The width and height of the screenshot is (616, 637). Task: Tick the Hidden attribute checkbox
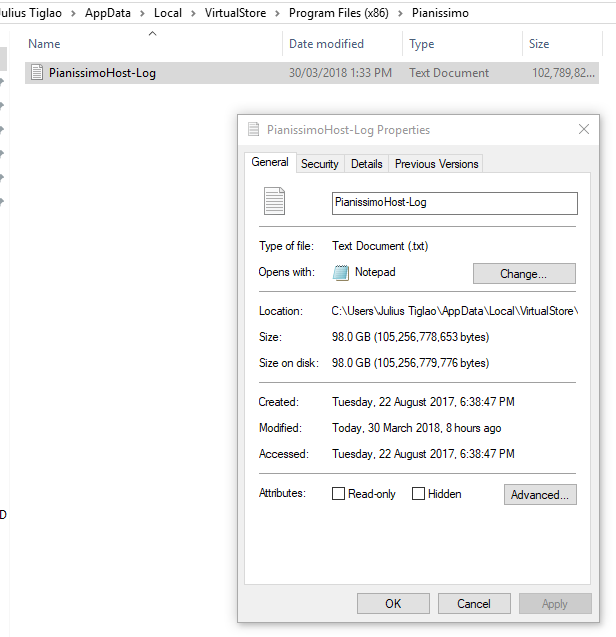418,494
